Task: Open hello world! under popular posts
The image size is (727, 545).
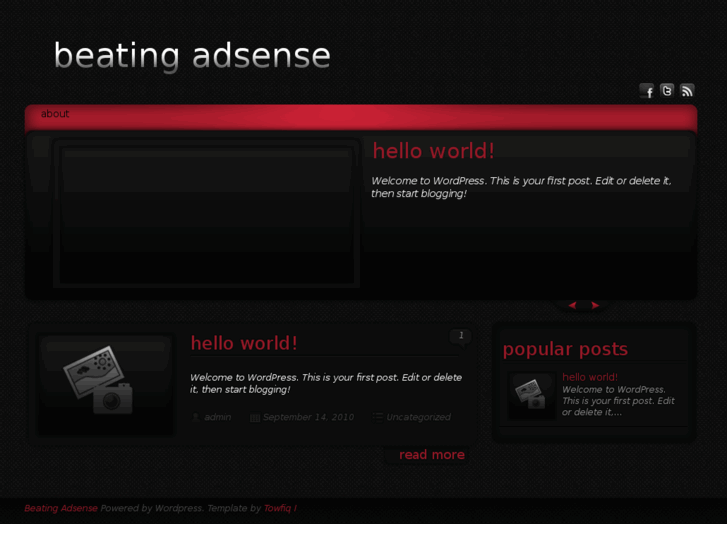Action: click(x=590, y=377)
